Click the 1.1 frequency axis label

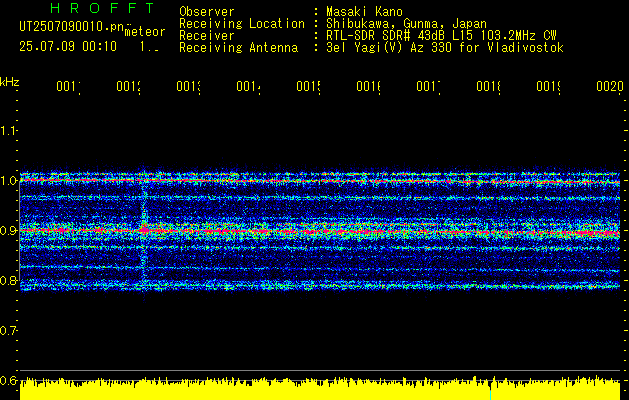8,130
